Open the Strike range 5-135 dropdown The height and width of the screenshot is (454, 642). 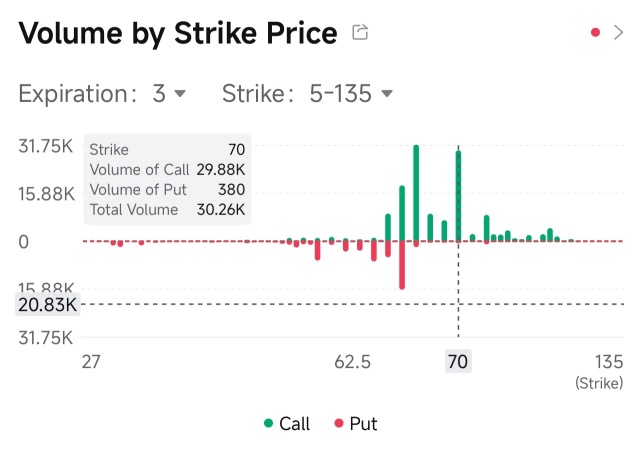(x=307, y=93)
